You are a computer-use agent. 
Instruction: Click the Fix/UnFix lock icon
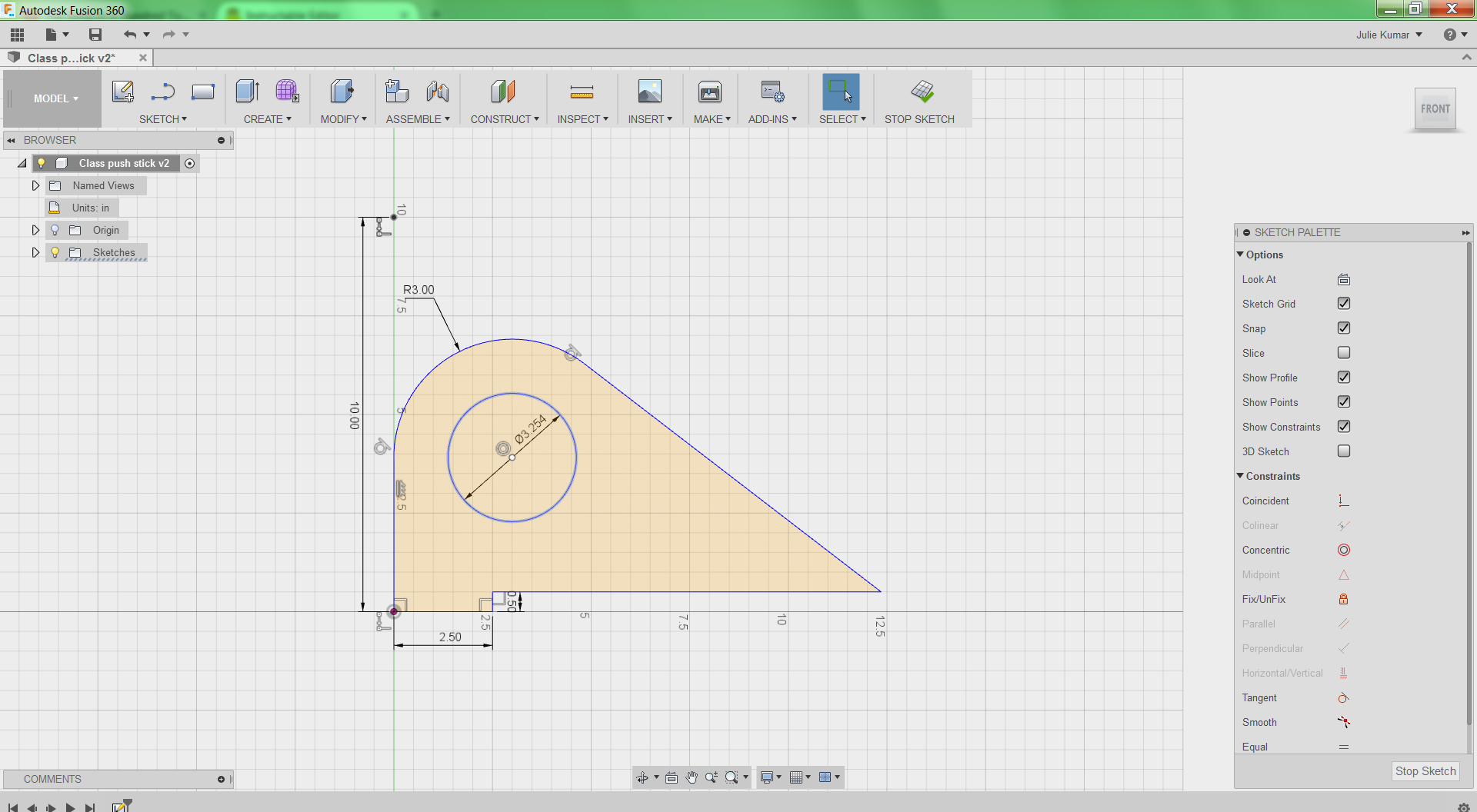click(x=1344, y=599)
